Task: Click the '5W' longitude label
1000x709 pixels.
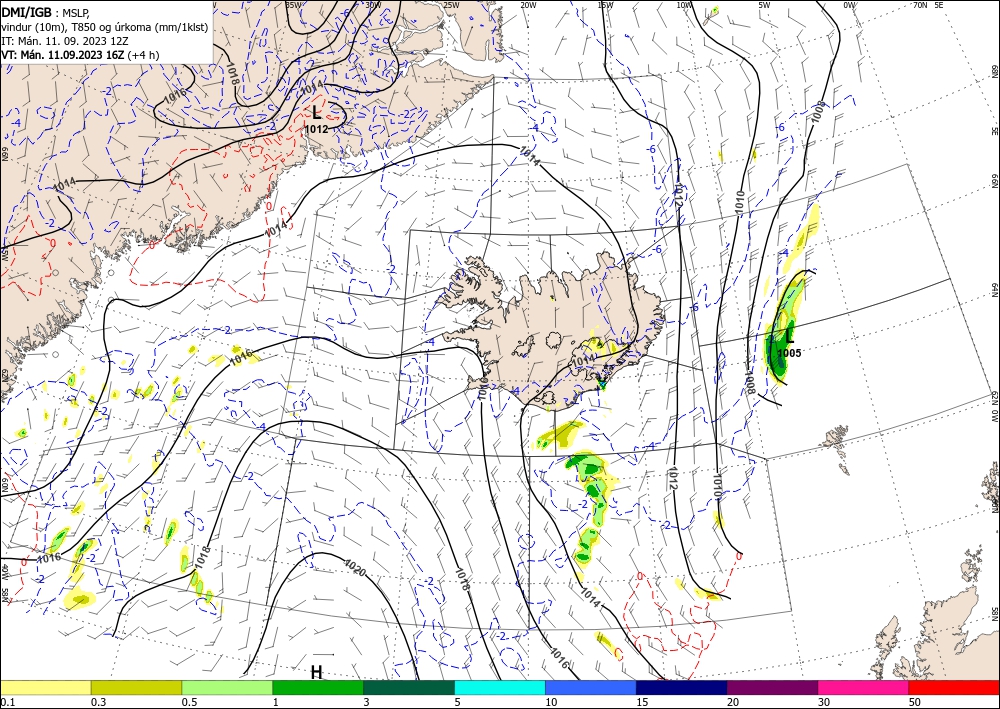Action: click(x=765, y=5)
